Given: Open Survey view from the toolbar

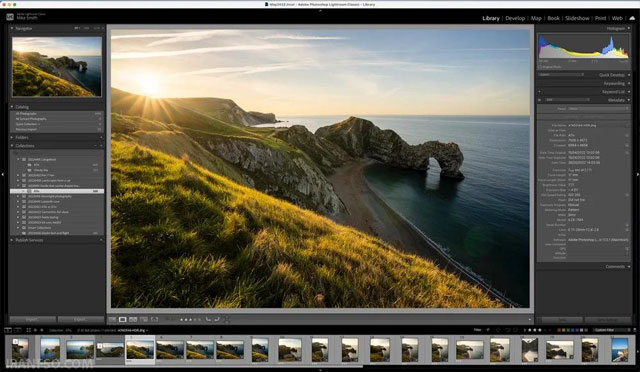Looking at the screenshot, I should 144,319.
